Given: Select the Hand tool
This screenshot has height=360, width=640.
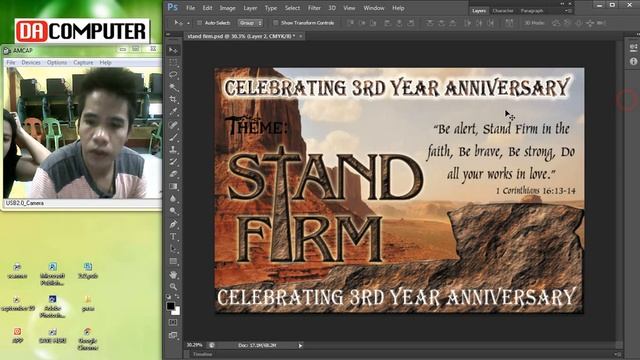Looking at the screenshot, I should (x=173, y=274).
